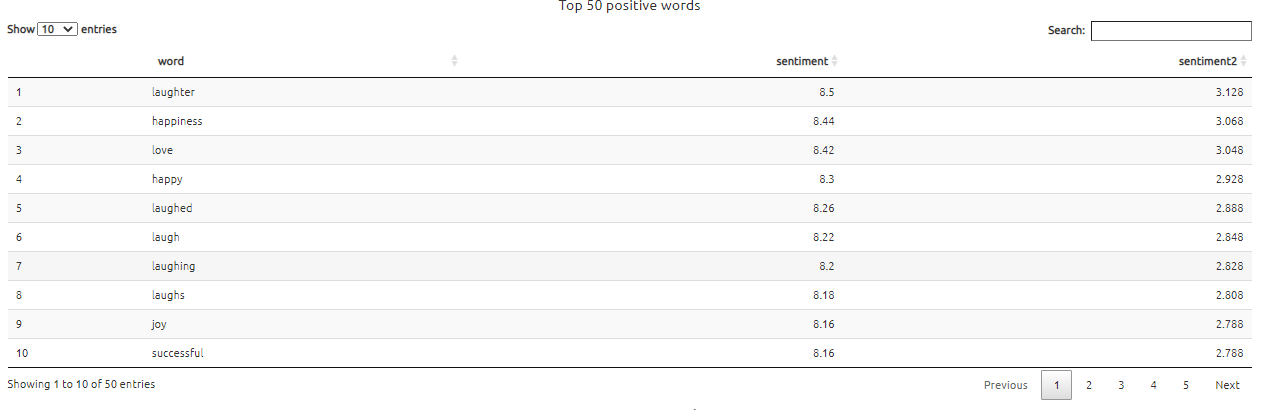Click the 'joy' row in table
This screenshot has height=410, width=1264.
tap(160, 324)
